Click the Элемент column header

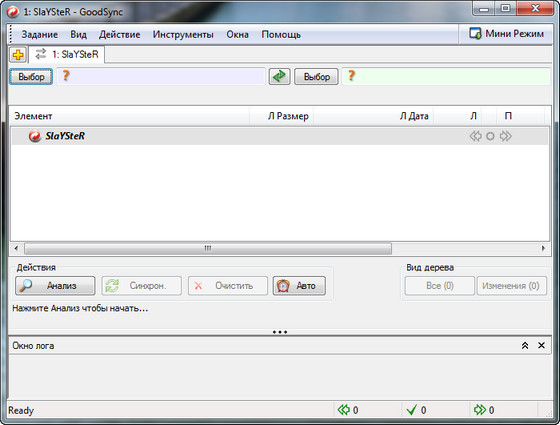tap(130, 116)
